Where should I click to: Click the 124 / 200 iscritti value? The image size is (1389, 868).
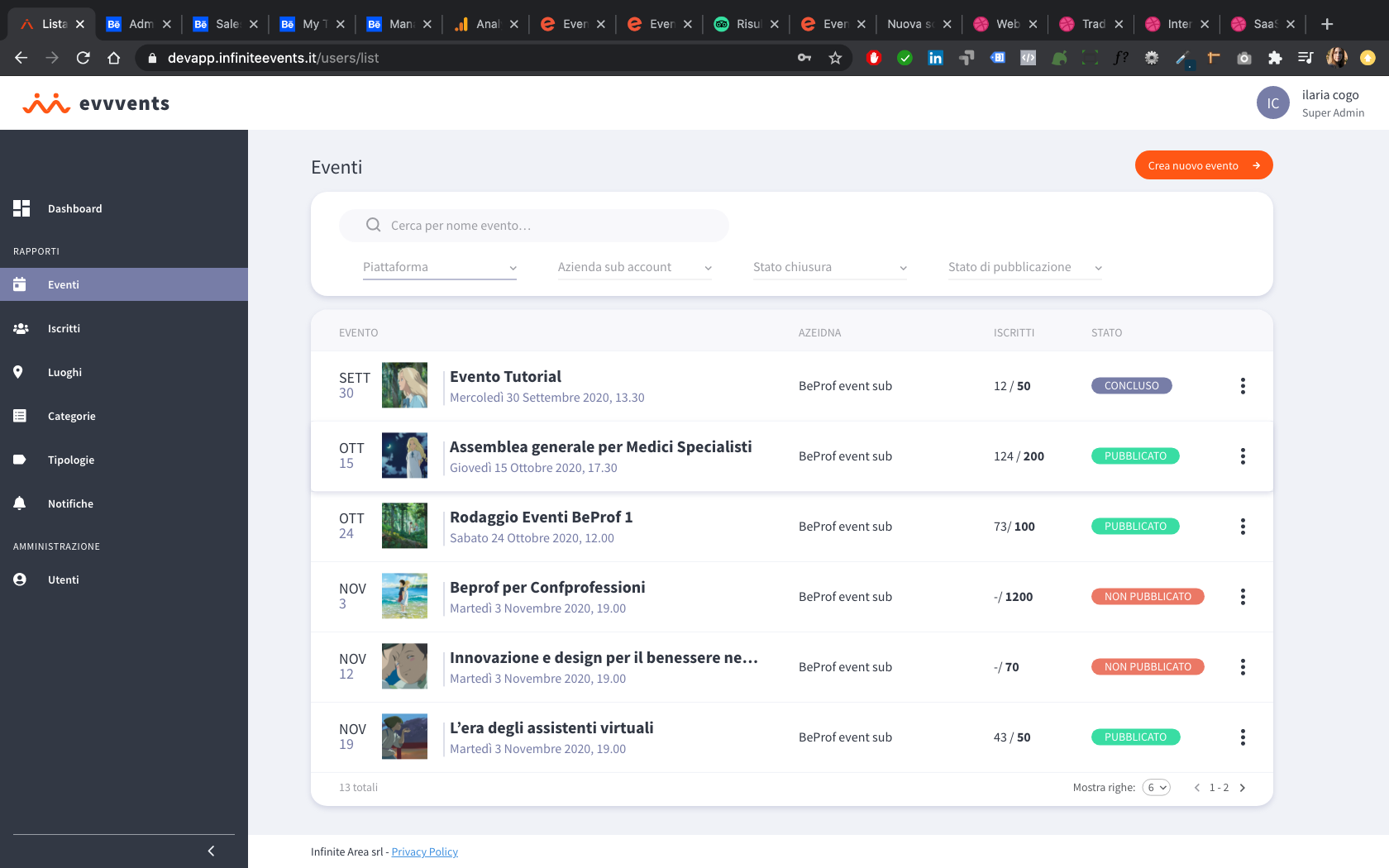coord(1019,456)
